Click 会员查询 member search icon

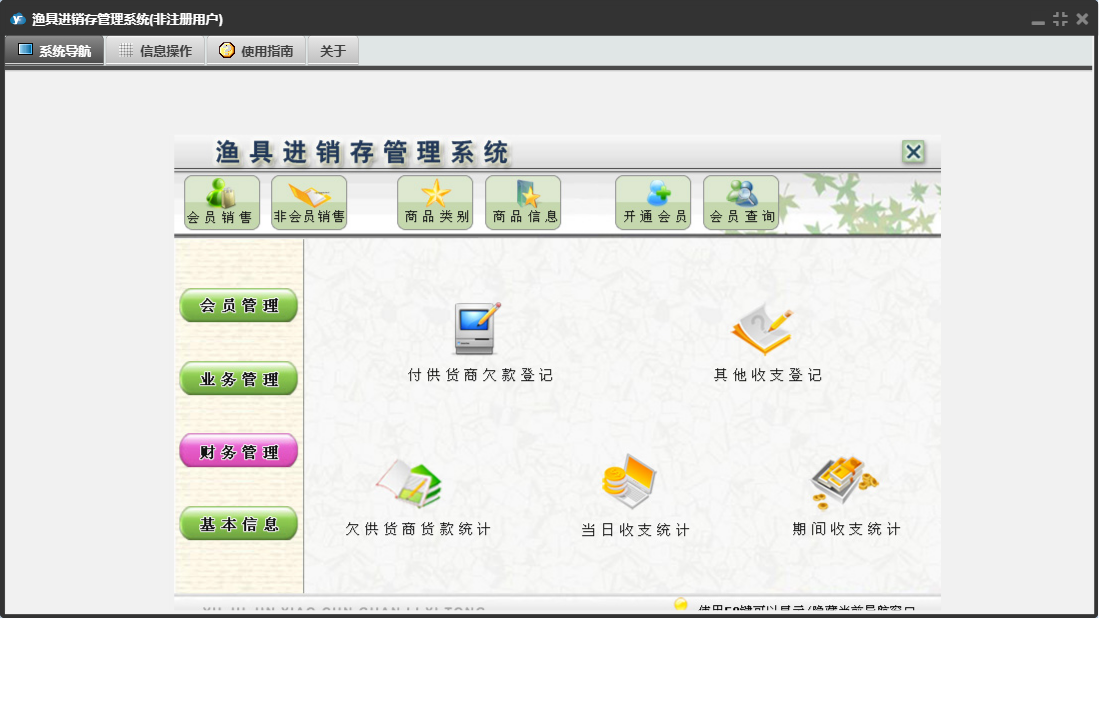tap(741, 202)
